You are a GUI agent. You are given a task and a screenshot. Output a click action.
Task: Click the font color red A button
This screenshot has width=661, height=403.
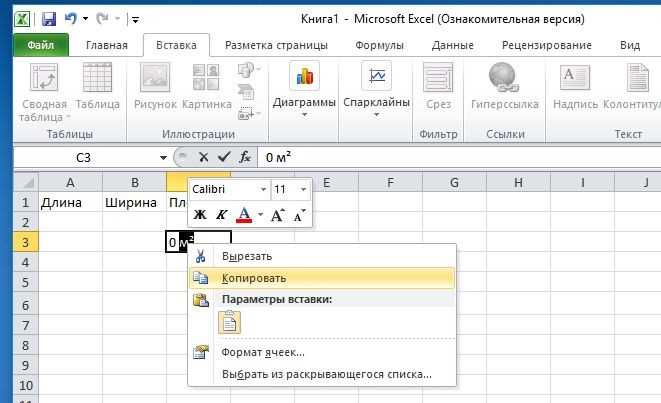pos(244,215)
